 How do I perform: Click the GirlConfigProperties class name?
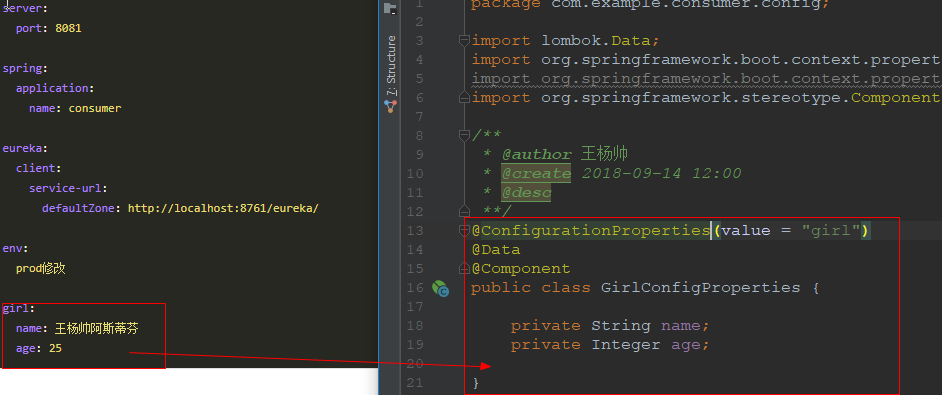pyautogui.click(x=700, y=287)
